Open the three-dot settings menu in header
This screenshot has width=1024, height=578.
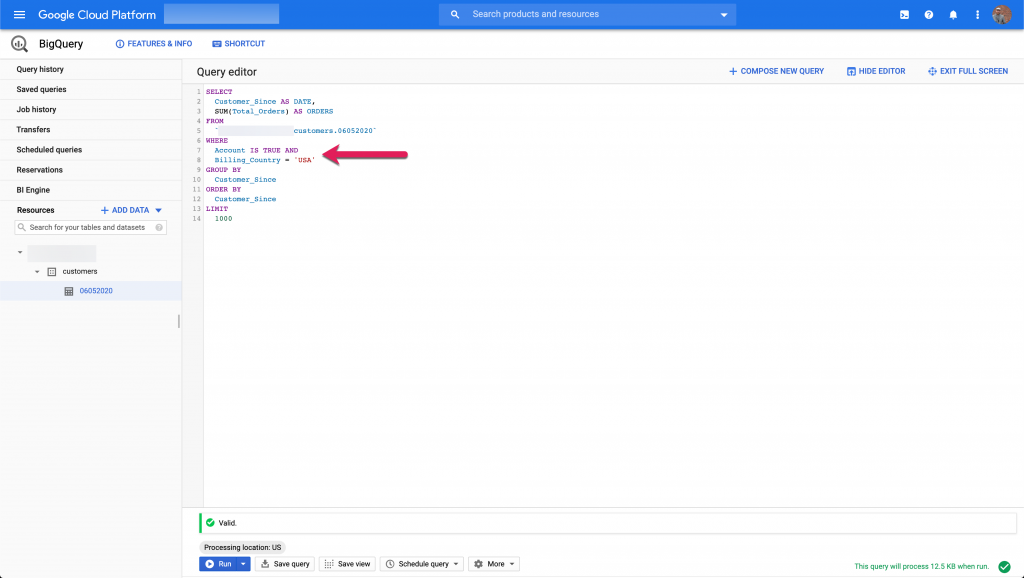pyautogui.click(x=977, y=15)
